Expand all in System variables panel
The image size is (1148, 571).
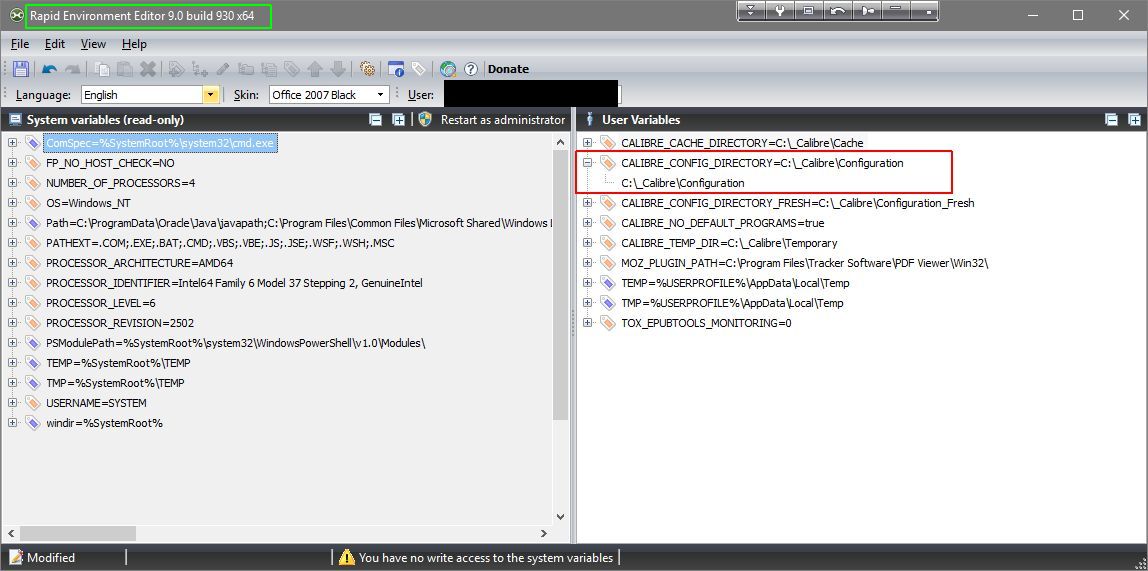pos(398,119)
